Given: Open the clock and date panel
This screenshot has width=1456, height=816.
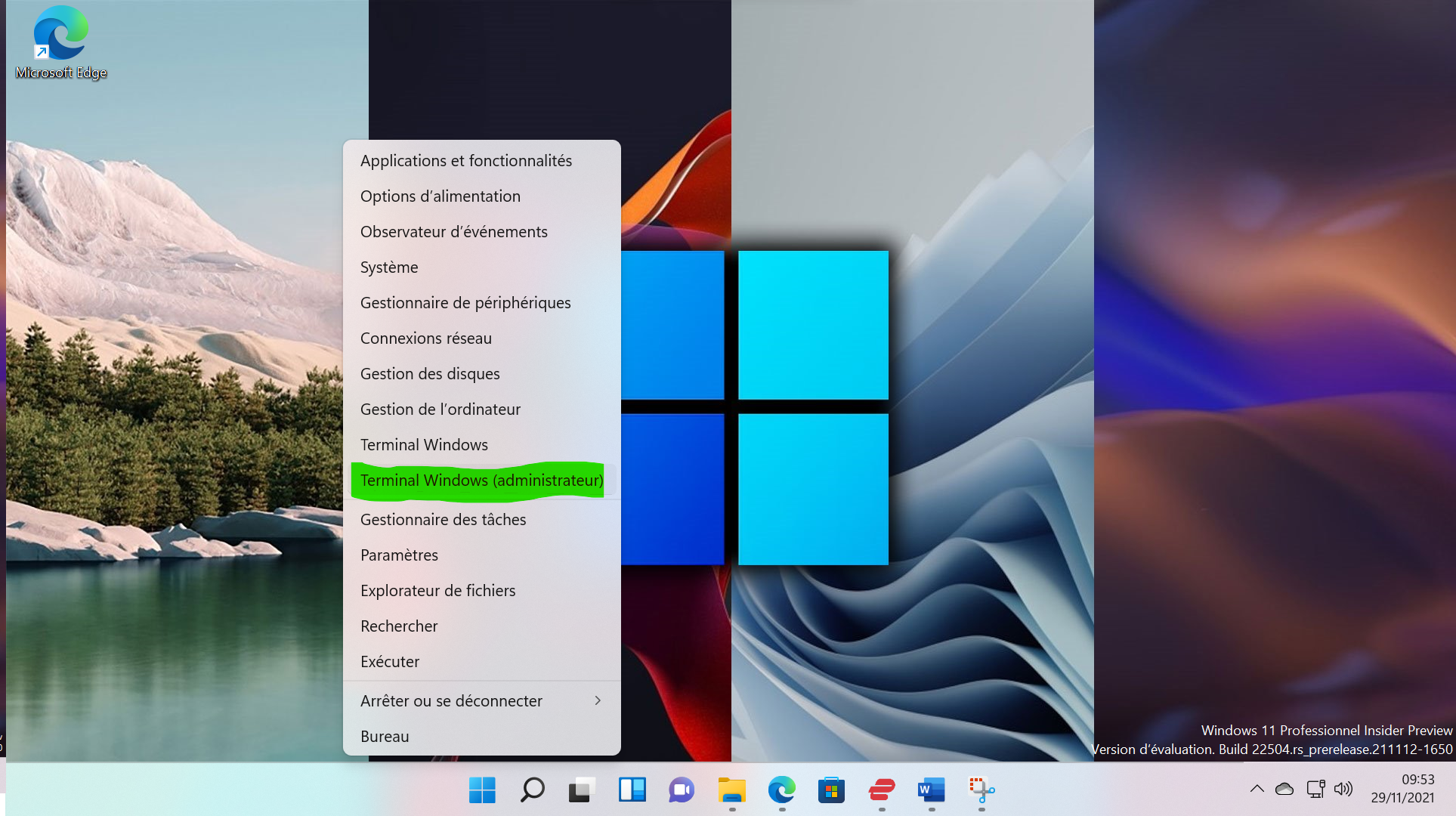Looking at the screenshot, I should point(1402,789).
